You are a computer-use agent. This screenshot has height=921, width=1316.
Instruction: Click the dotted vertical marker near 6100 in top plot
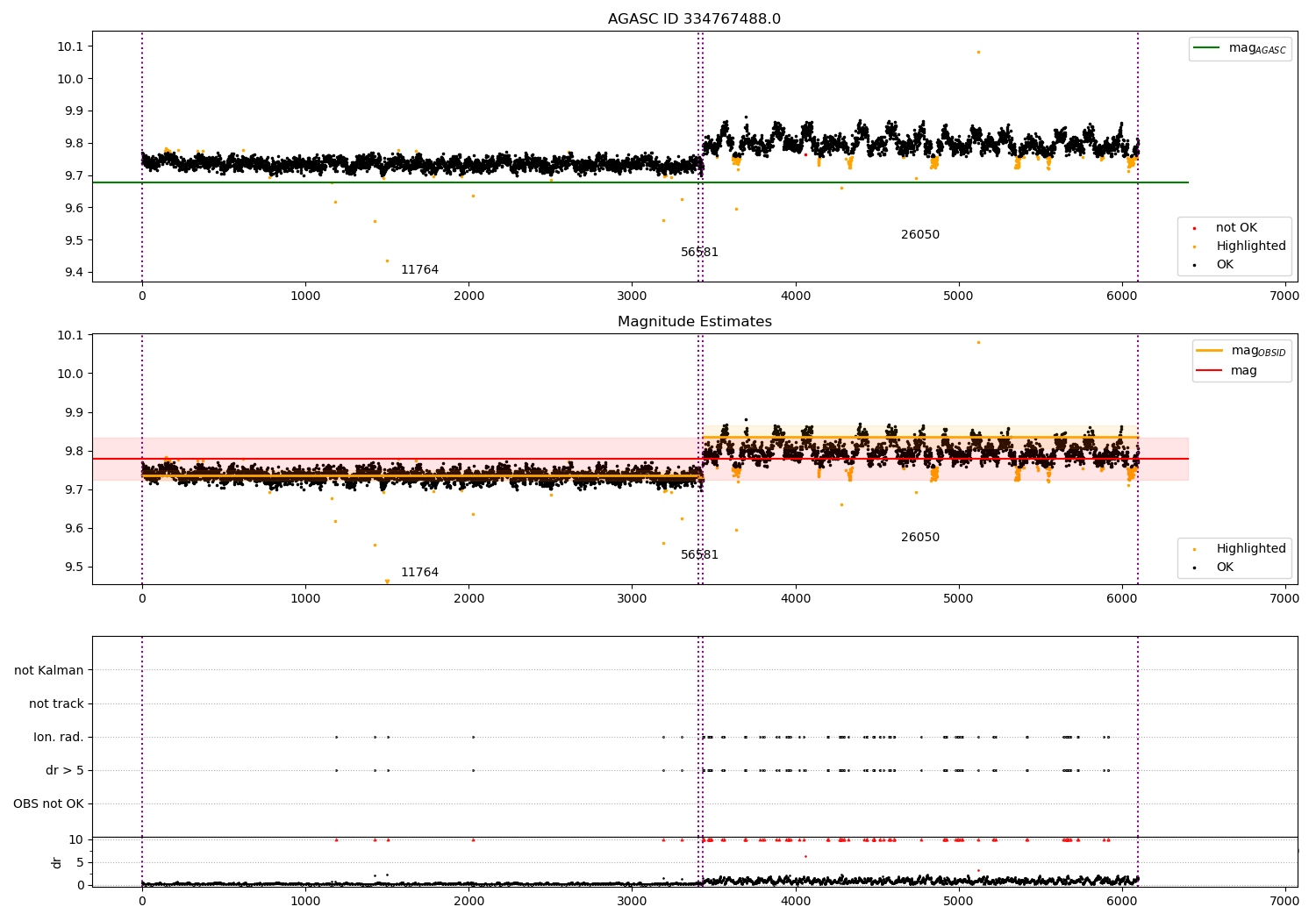pos(1138,156)
